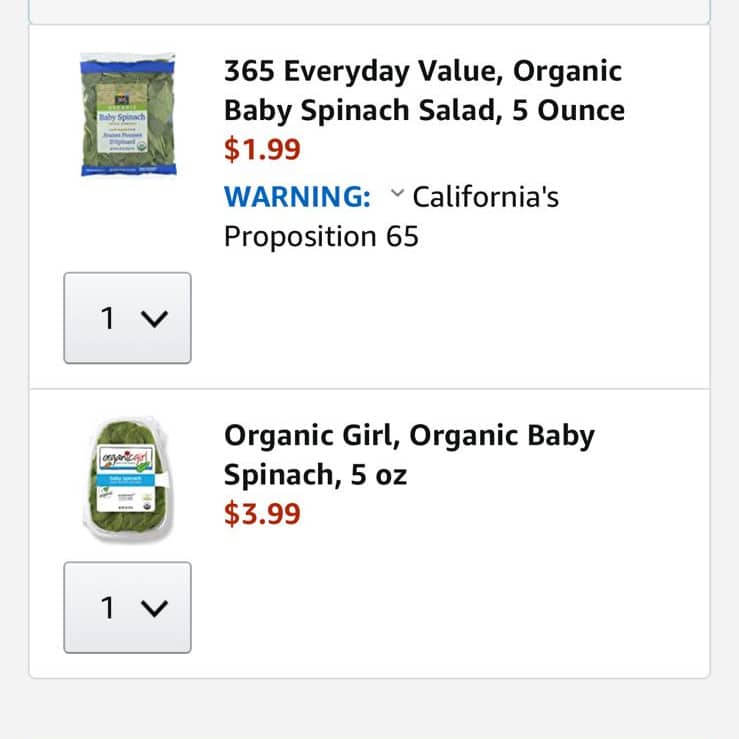Viewport: 739px width, 739px height.
Task: Select the $3.99 price of Organic Girl spinach
Action: [x=262, y=514]
